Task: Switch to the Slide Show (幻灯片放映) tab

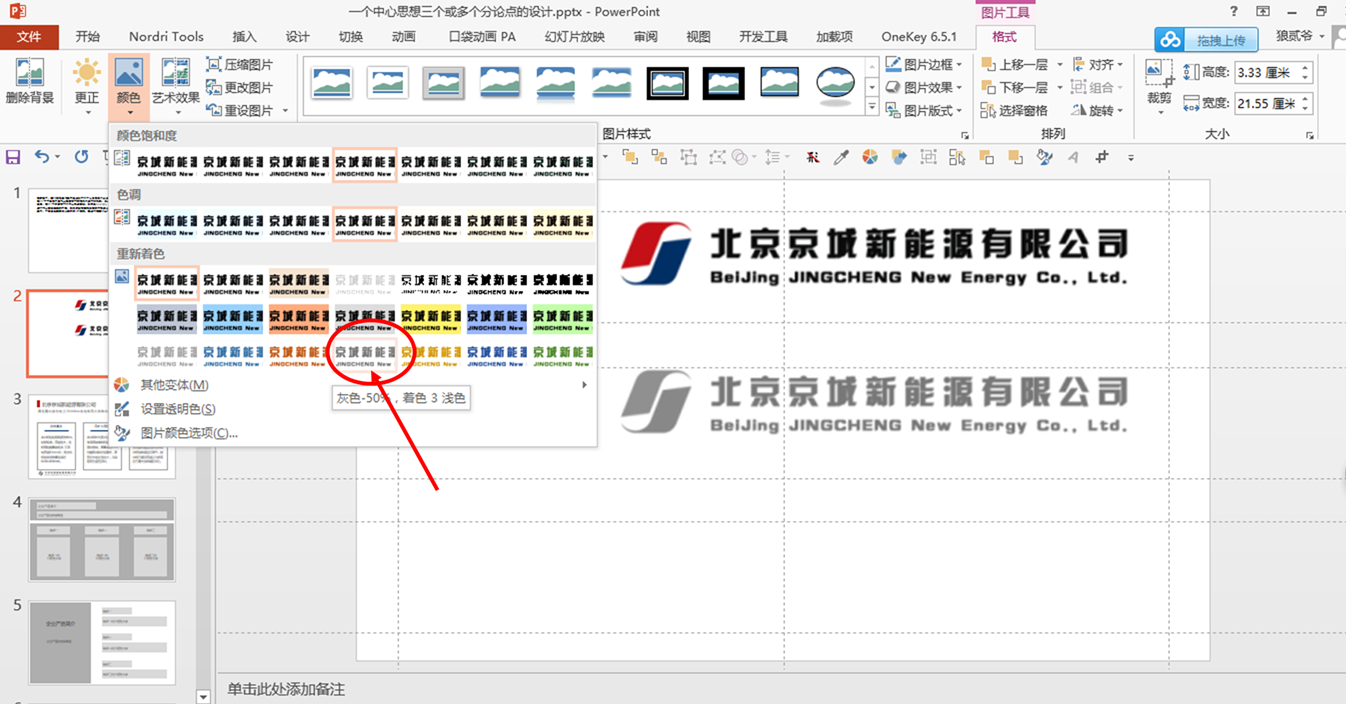Action: click(x=574, y=37)
